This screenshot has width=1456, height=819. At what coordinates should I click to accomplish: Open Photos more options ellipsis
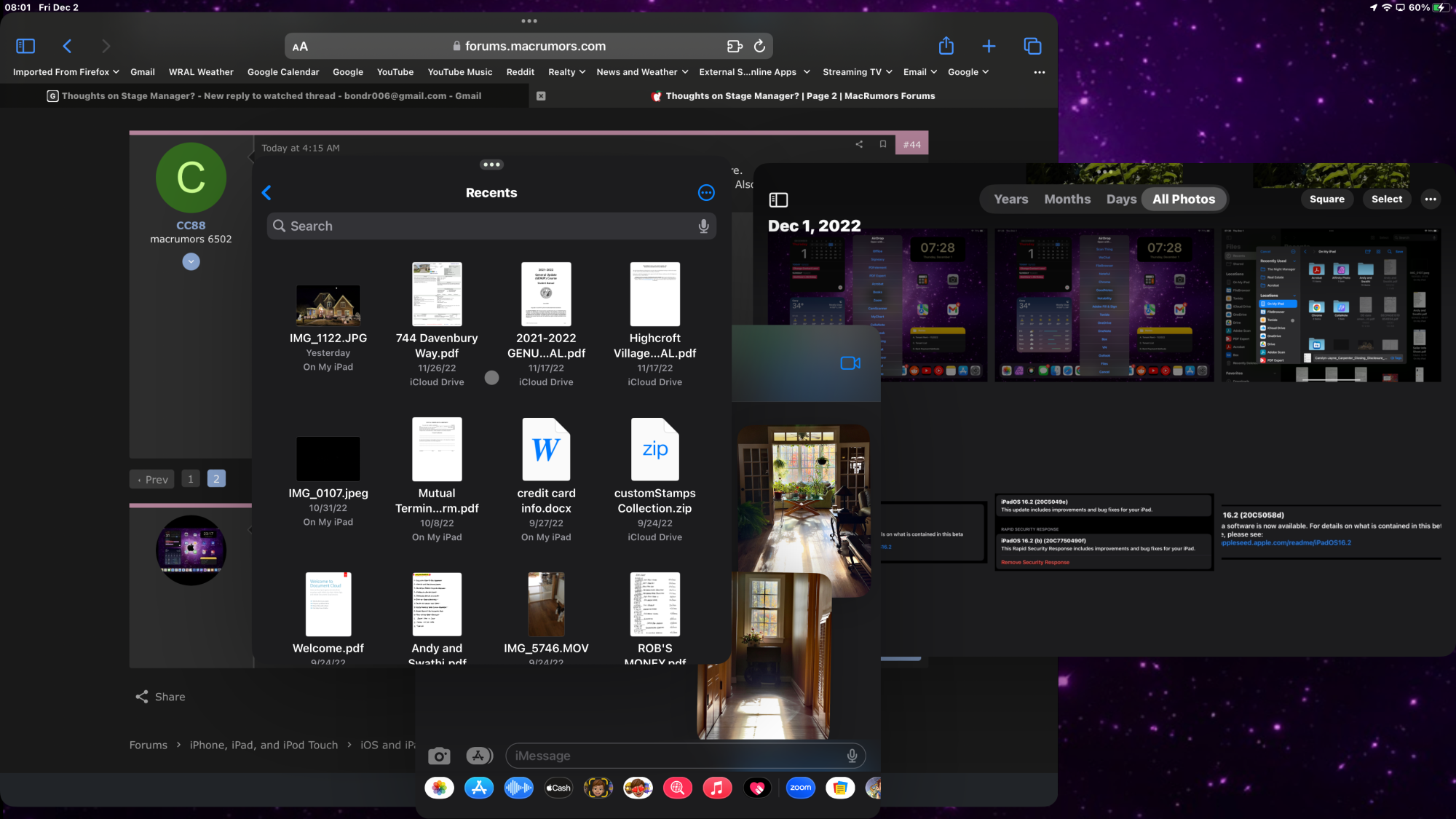click(1431, 199)
